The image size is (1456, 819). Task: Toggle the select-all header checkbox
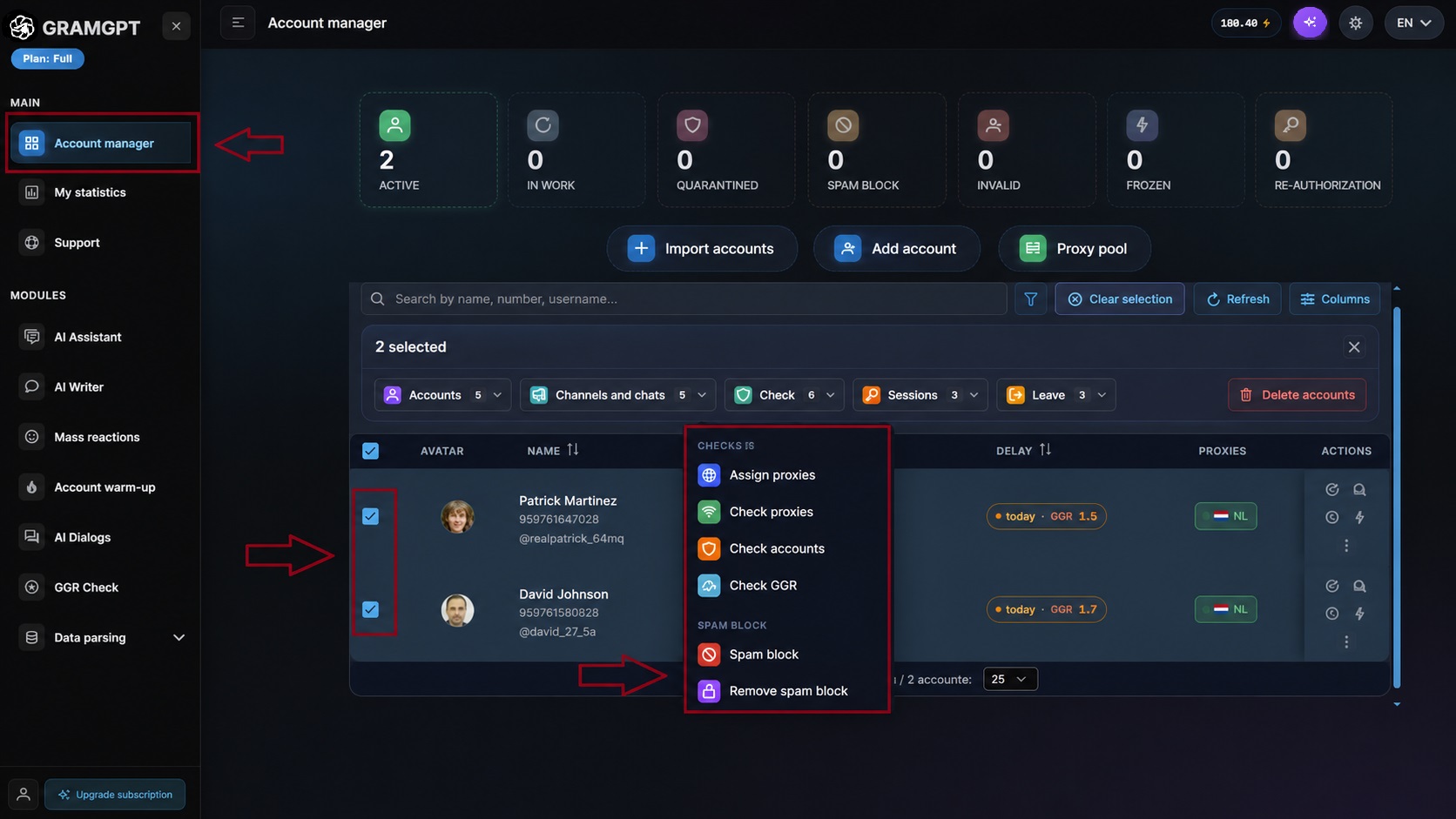point(370,451)
